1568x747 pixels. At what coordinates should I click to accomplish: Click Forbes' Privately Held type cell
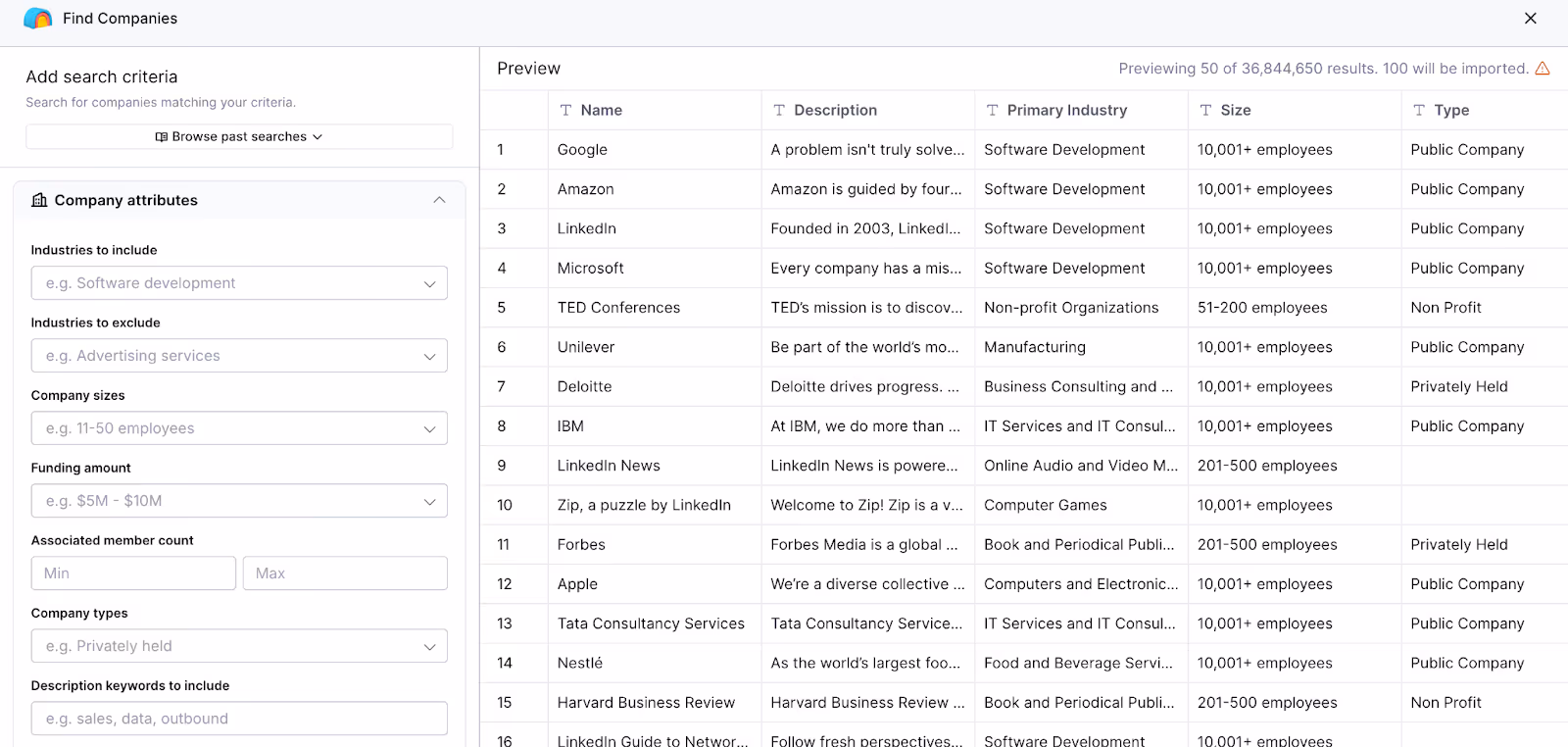click(1485, 544)
